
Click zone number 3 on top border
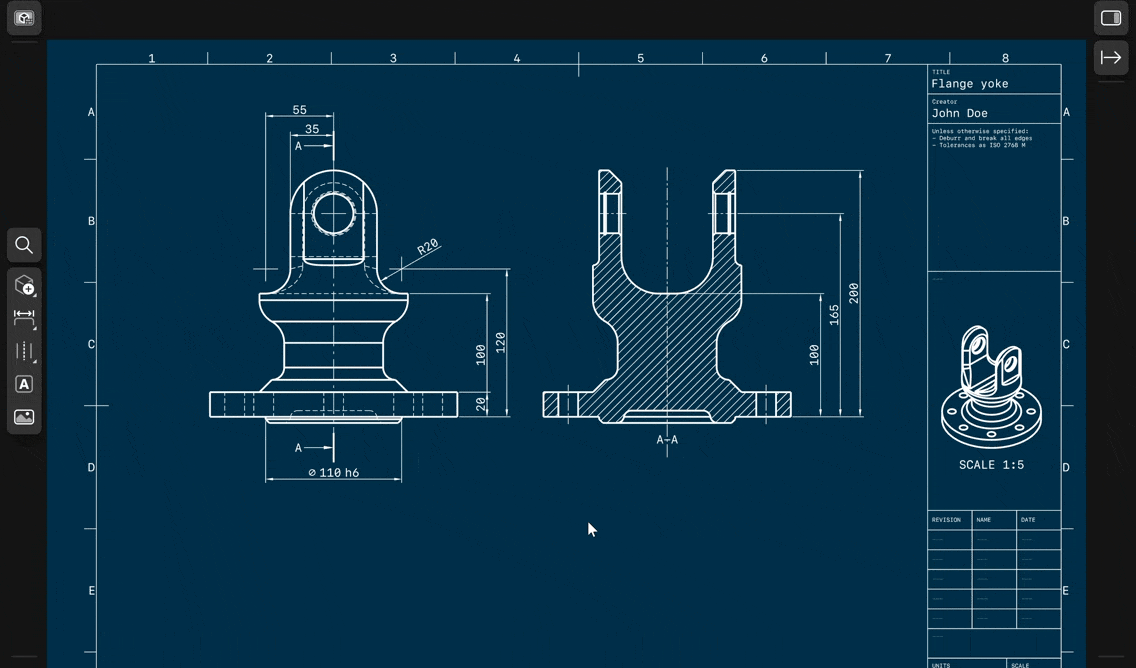coord(393,58)
